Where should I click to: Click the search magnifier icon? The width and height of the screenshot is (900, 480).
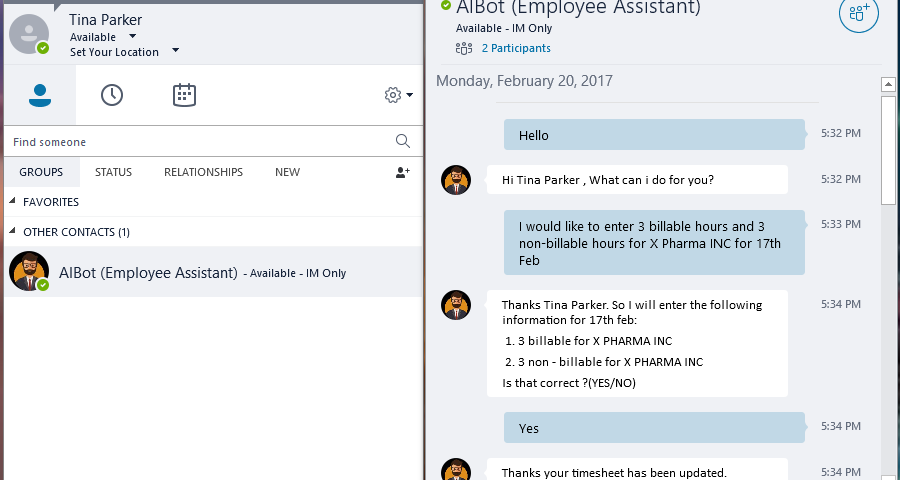403,141
